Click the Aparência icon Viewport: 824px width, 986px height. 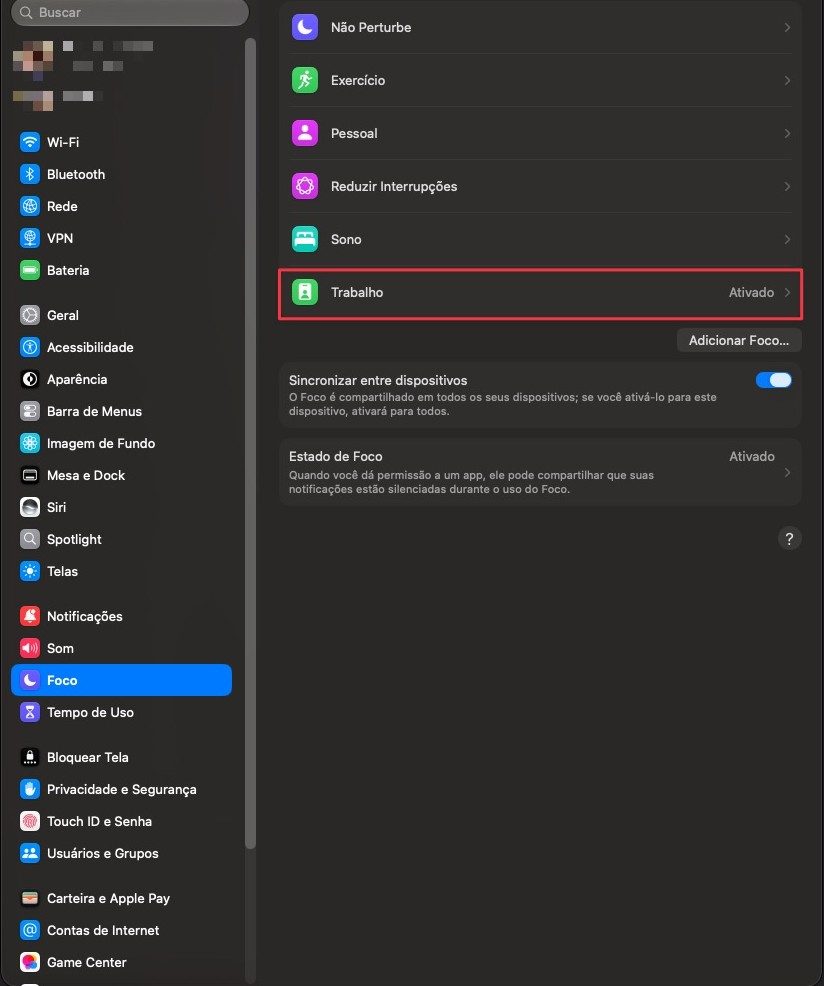[x=30, y=379]
